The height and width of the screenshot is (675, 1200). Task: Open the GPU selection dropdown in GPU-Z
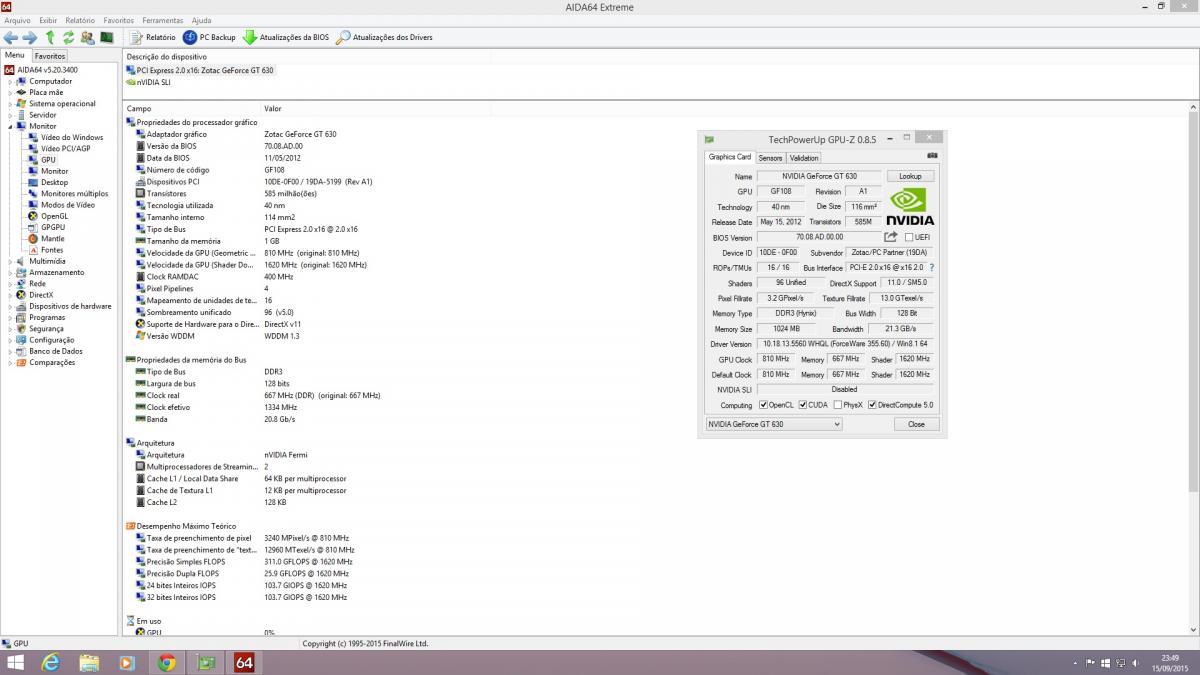click(x=774, y=424)
